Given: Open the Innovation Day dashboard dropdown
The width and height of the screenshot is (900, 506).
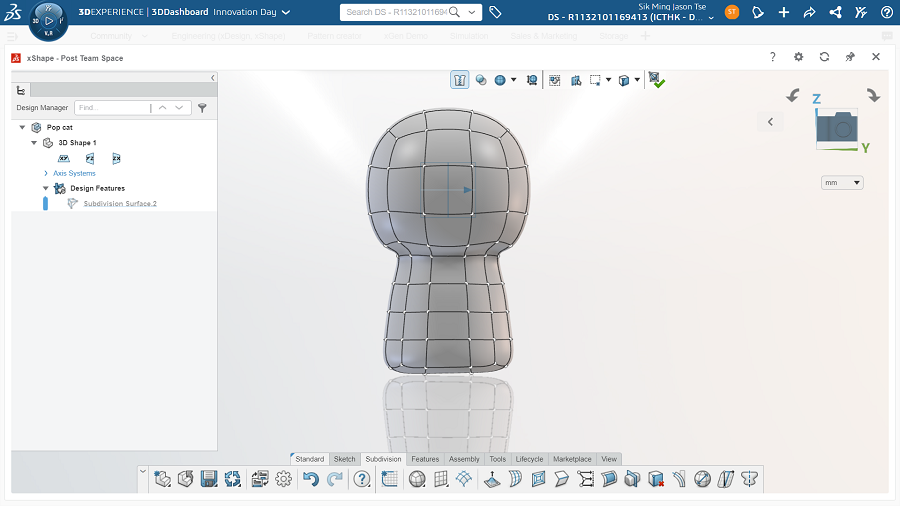Looking at the screenshot, I should [x=286, y=12].
